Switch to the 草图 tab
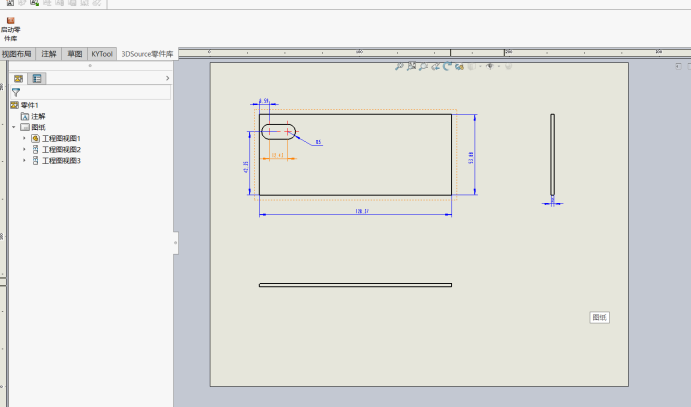The image size is (691, 407). [74, 54]
